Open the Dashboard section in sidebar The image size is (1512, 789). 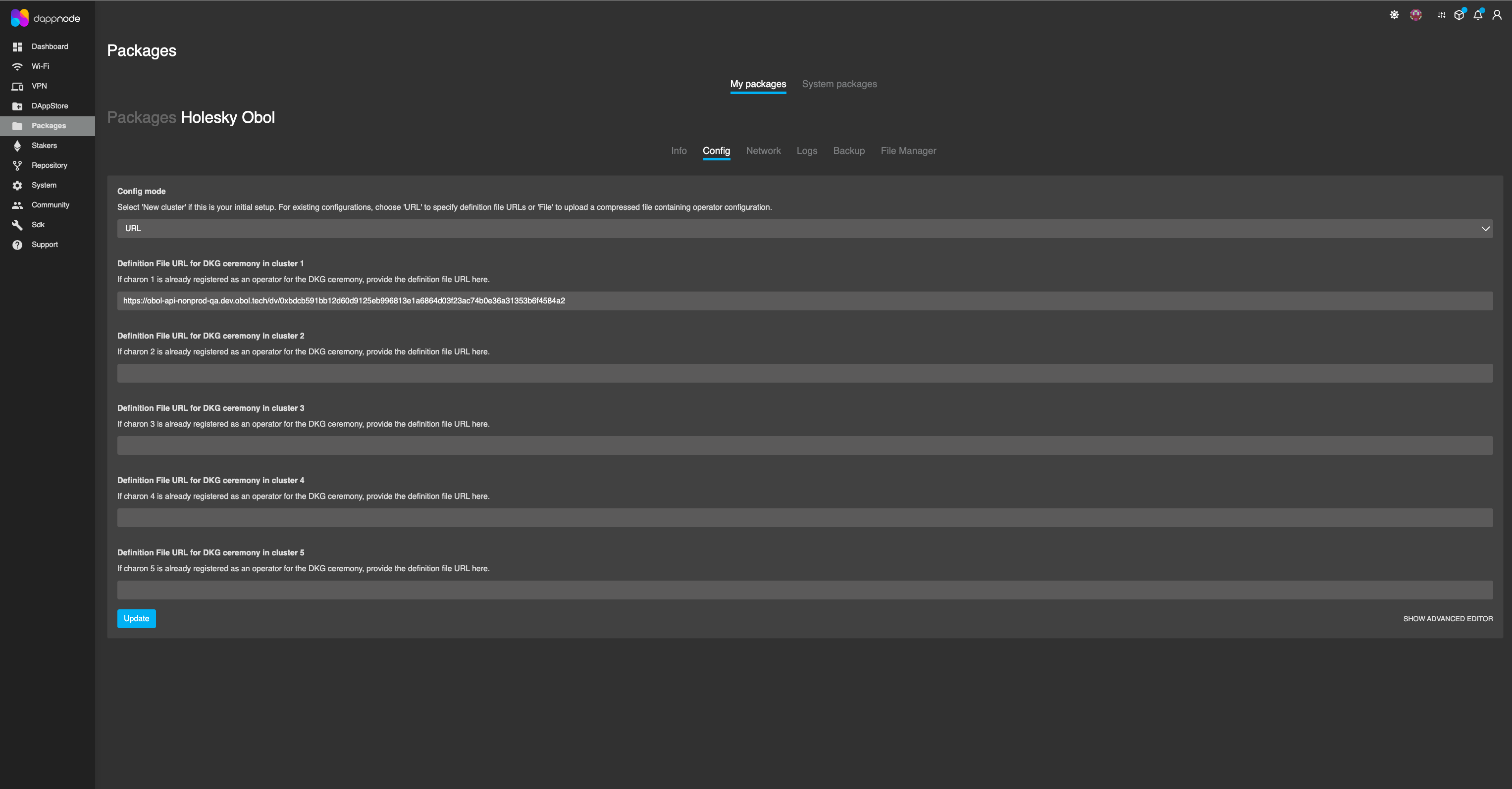[50, 47]
